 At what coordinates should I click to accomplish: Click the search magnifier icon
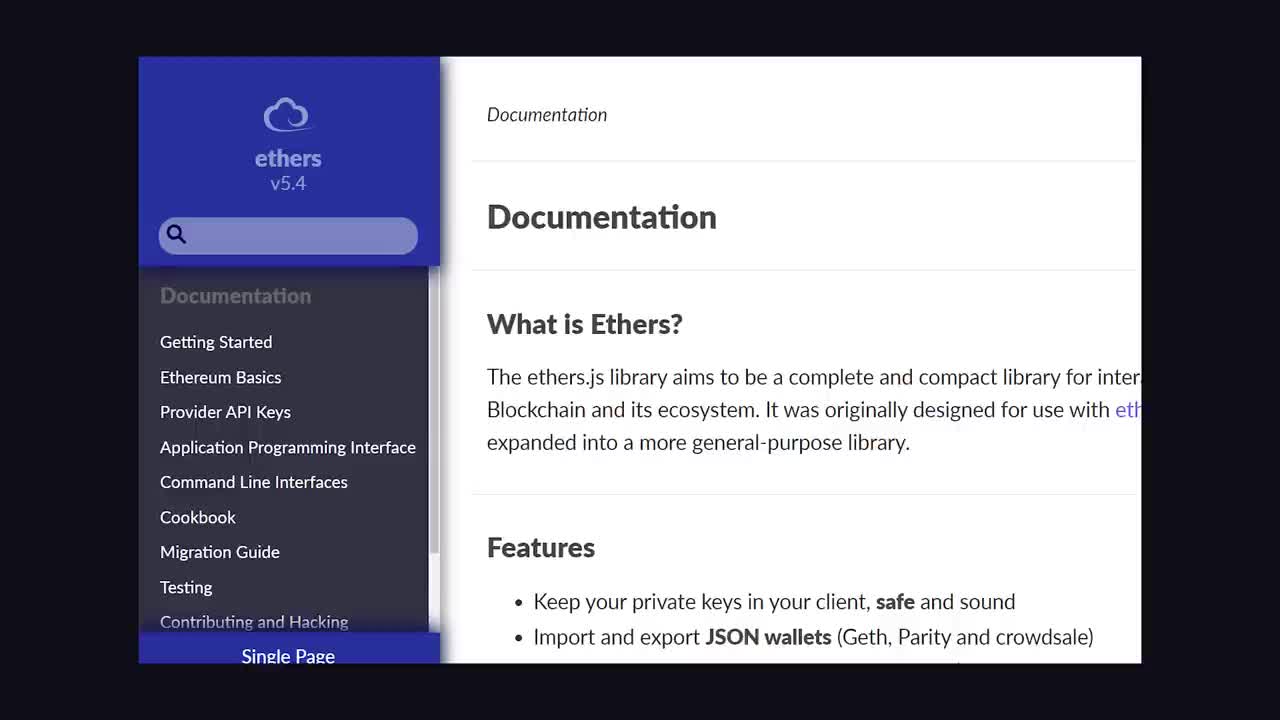[x=176, y=234]
